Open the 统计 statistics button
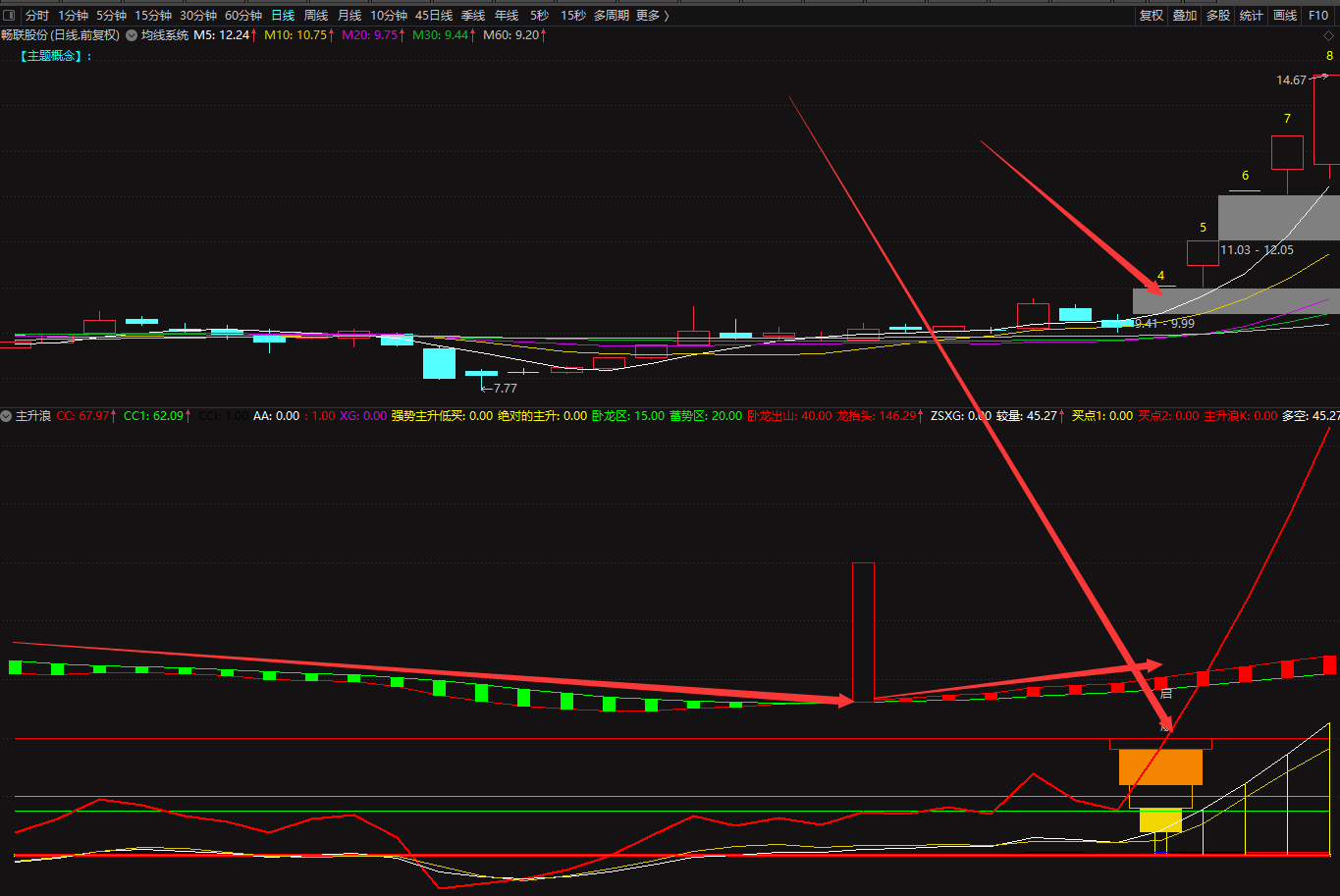Image resolution: width=1340 pixels, height=896 pixels. tap(1252, 16)
